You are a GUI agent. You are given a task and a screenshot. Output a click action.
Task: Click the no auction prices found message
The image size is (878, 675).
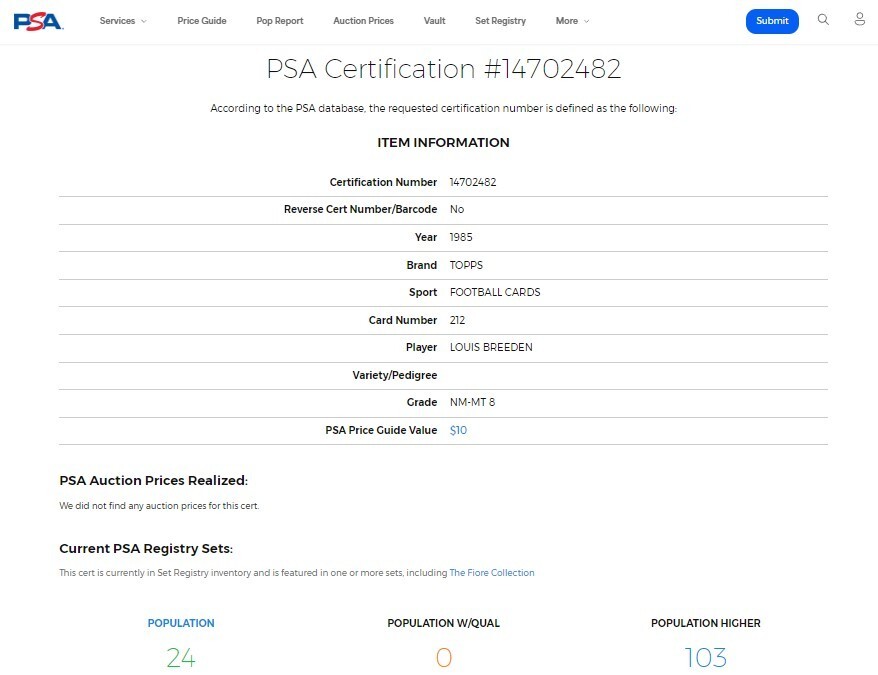tap(159, 506)
